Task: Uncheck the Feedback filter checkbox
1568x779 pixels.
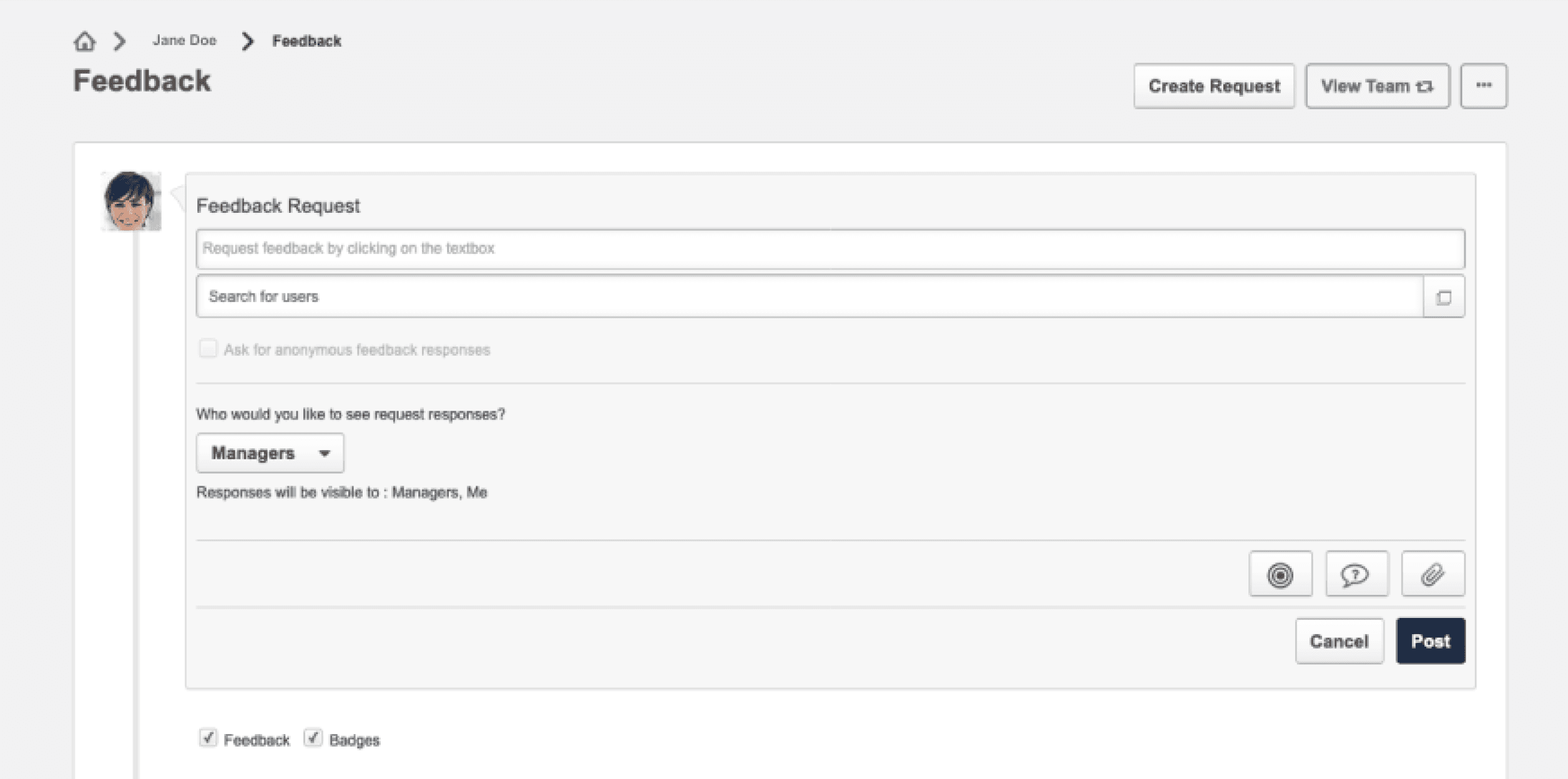Action: pos(208,738)
